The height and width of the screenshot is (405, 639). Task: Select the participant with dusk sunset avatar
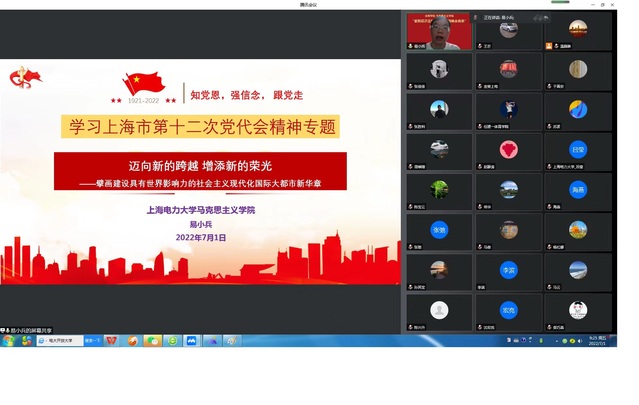click(x=439, y=272)
